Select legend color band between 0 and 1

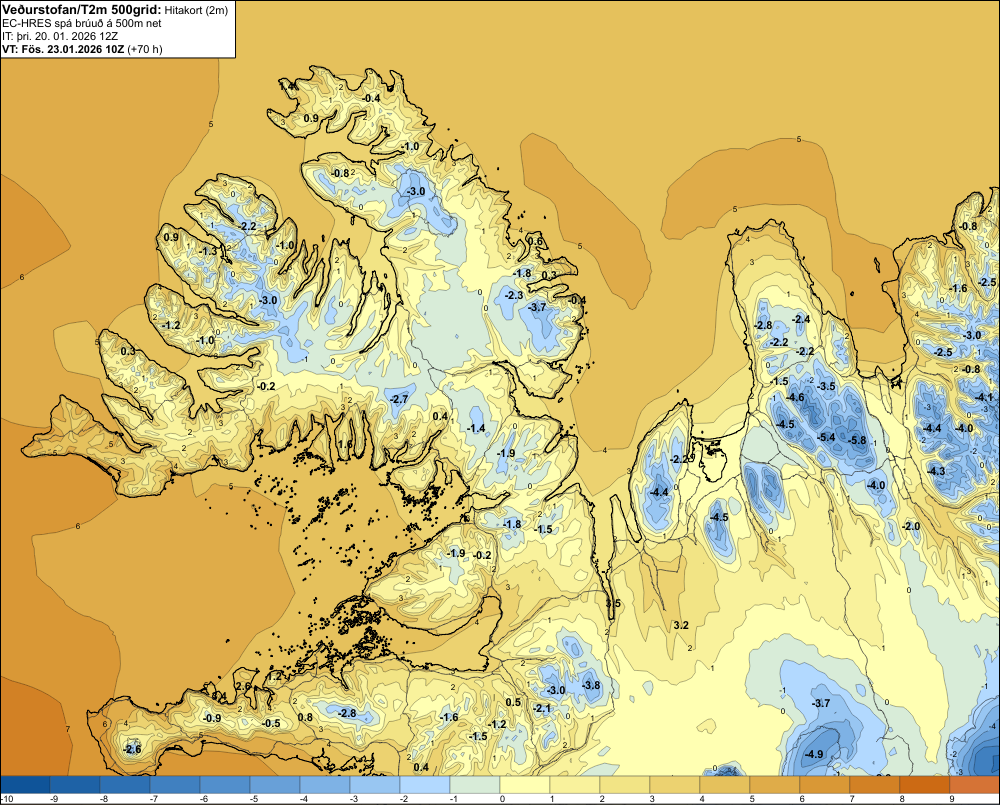coord(524,784)
